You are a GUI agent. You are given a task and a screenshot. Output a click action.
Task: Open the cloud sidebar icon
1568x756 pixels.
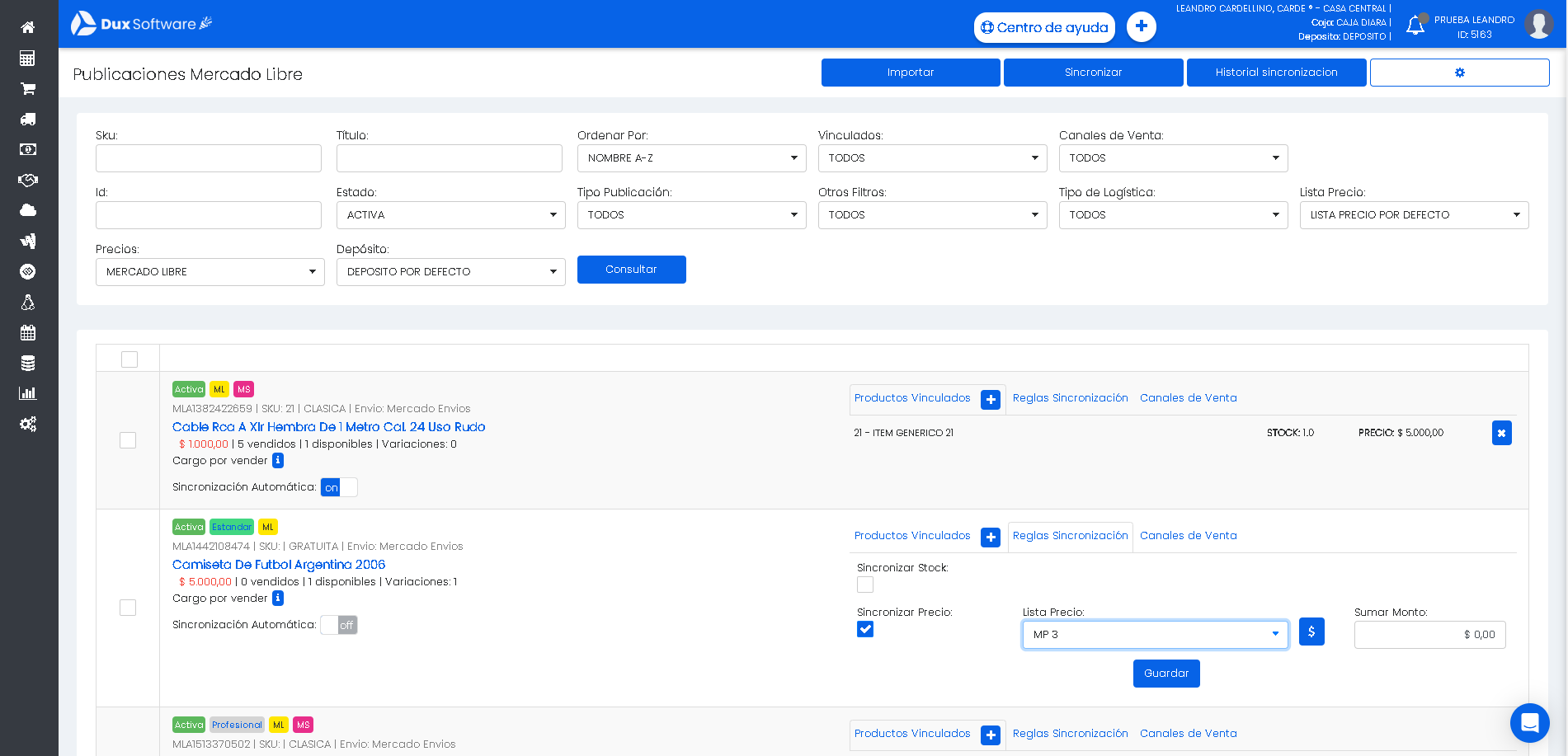click(28, 210)
